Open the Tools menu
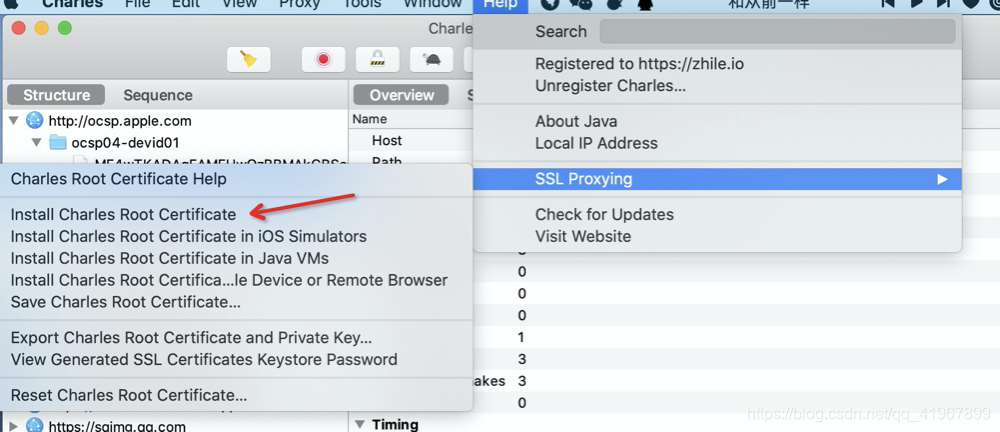 tap(362, 4)
